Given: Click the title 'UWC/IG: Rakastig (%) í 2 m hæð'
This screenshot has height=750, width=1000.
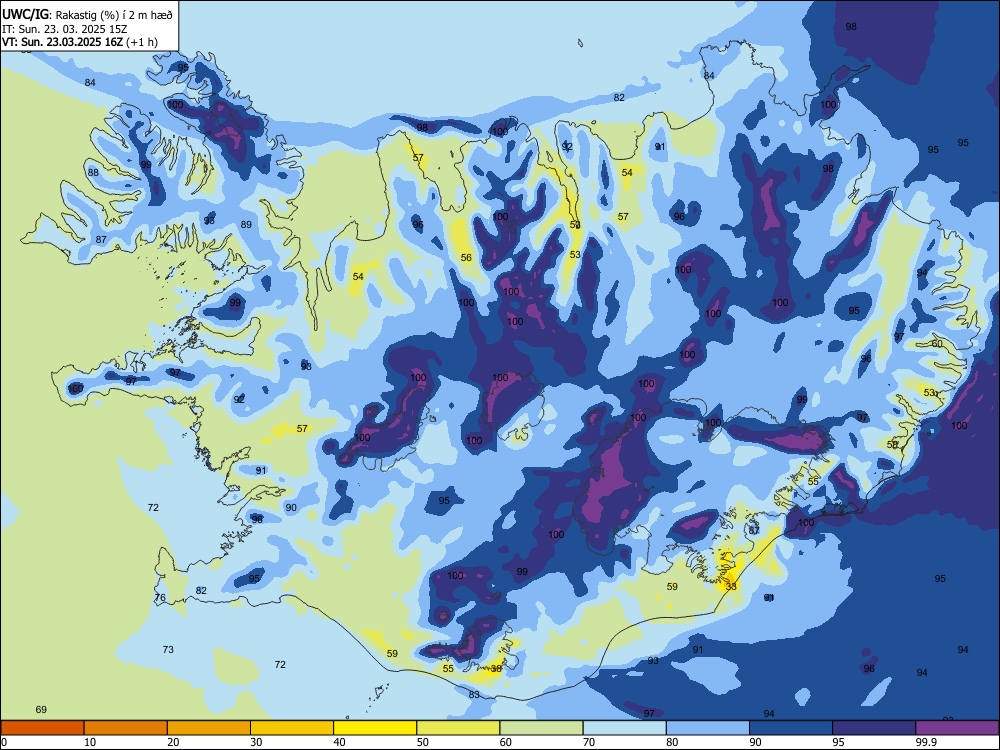Looking at the screenshot, I should tap(87, 15).
